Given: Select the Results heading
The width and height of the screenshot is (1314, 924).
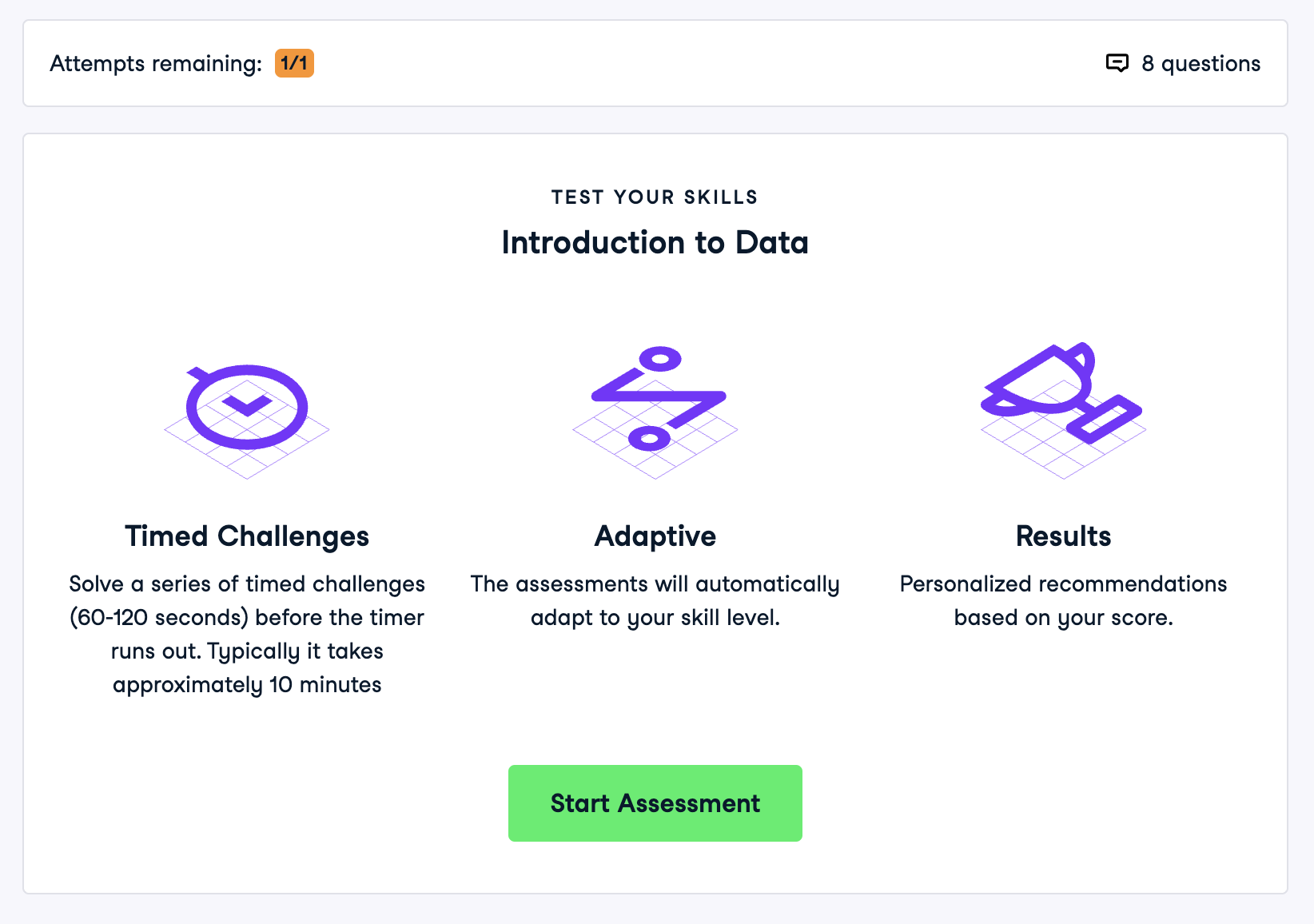Looking at the screenshot, I should click(1063, 536).
